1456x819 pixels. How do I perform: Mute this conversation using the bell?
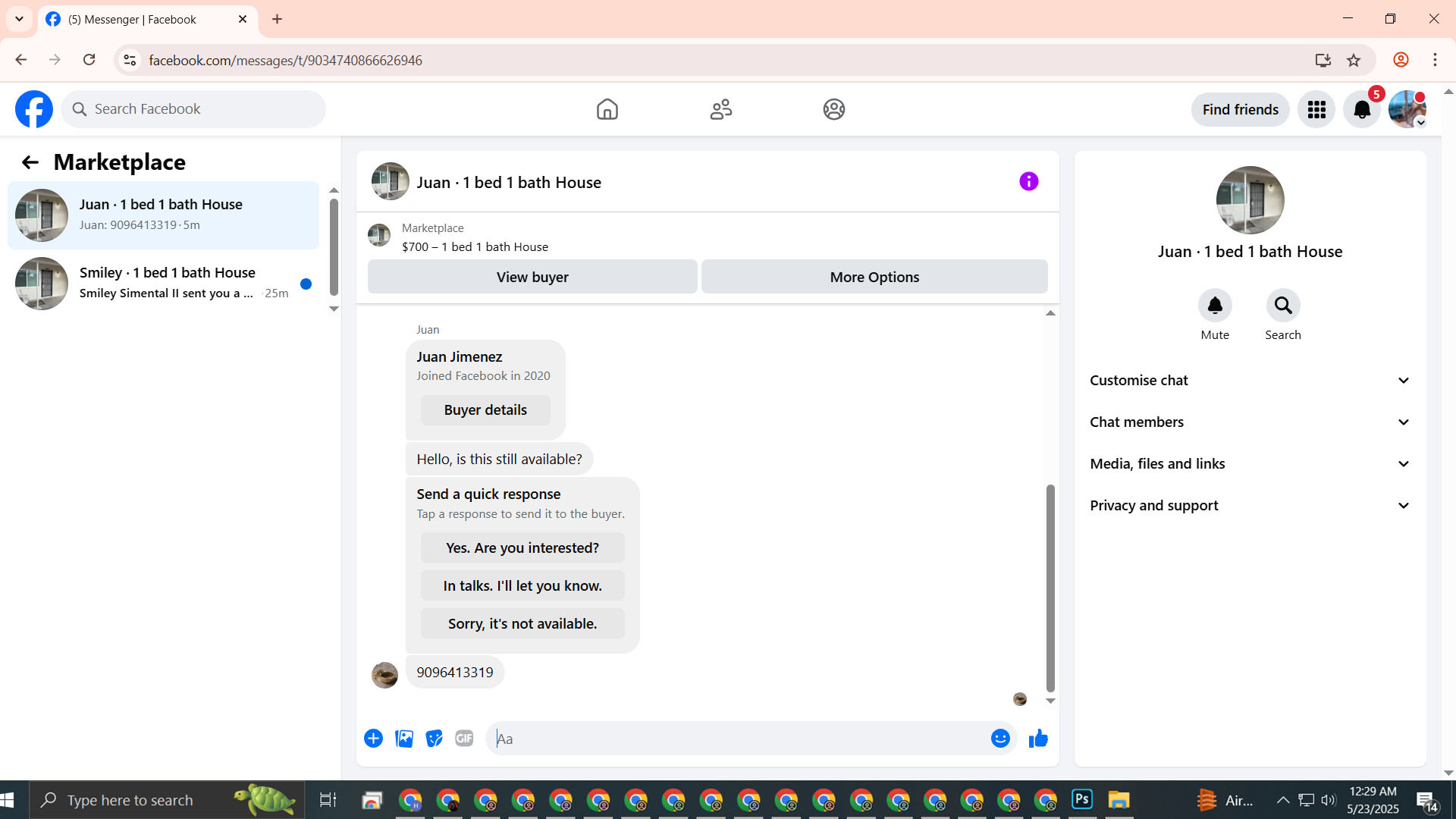point(1215,306)
